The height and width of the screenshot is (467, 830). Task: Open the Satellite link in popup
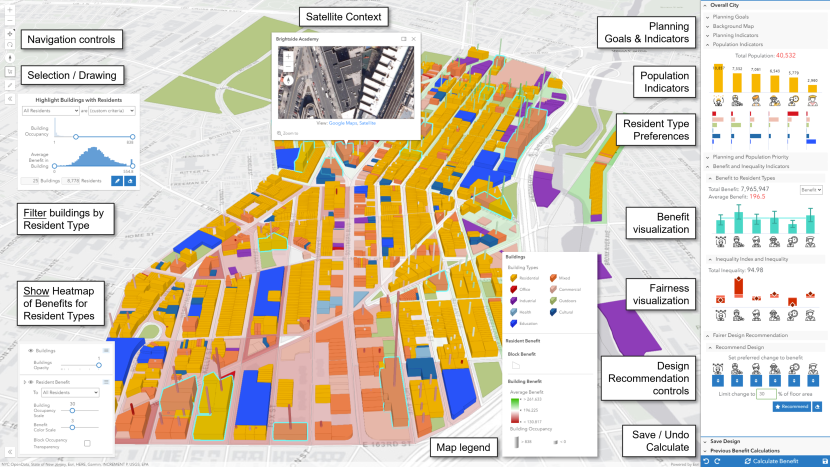pyautogui.click(x=367, y=123)
